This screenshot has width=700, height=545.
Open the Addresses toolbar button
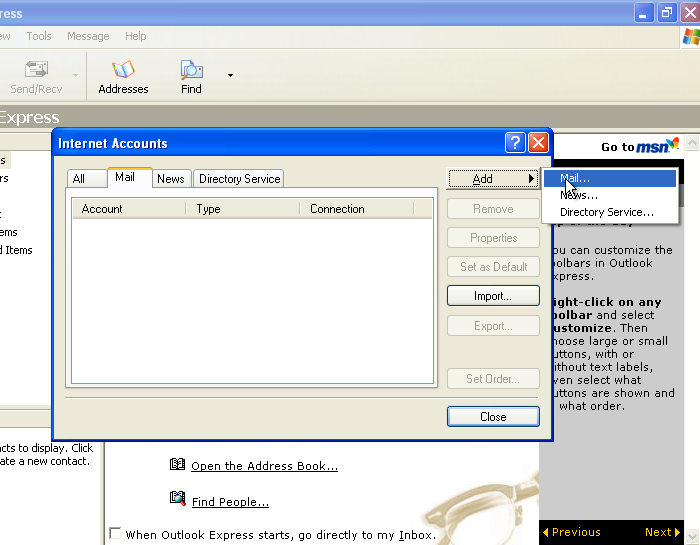coord(123,77)
